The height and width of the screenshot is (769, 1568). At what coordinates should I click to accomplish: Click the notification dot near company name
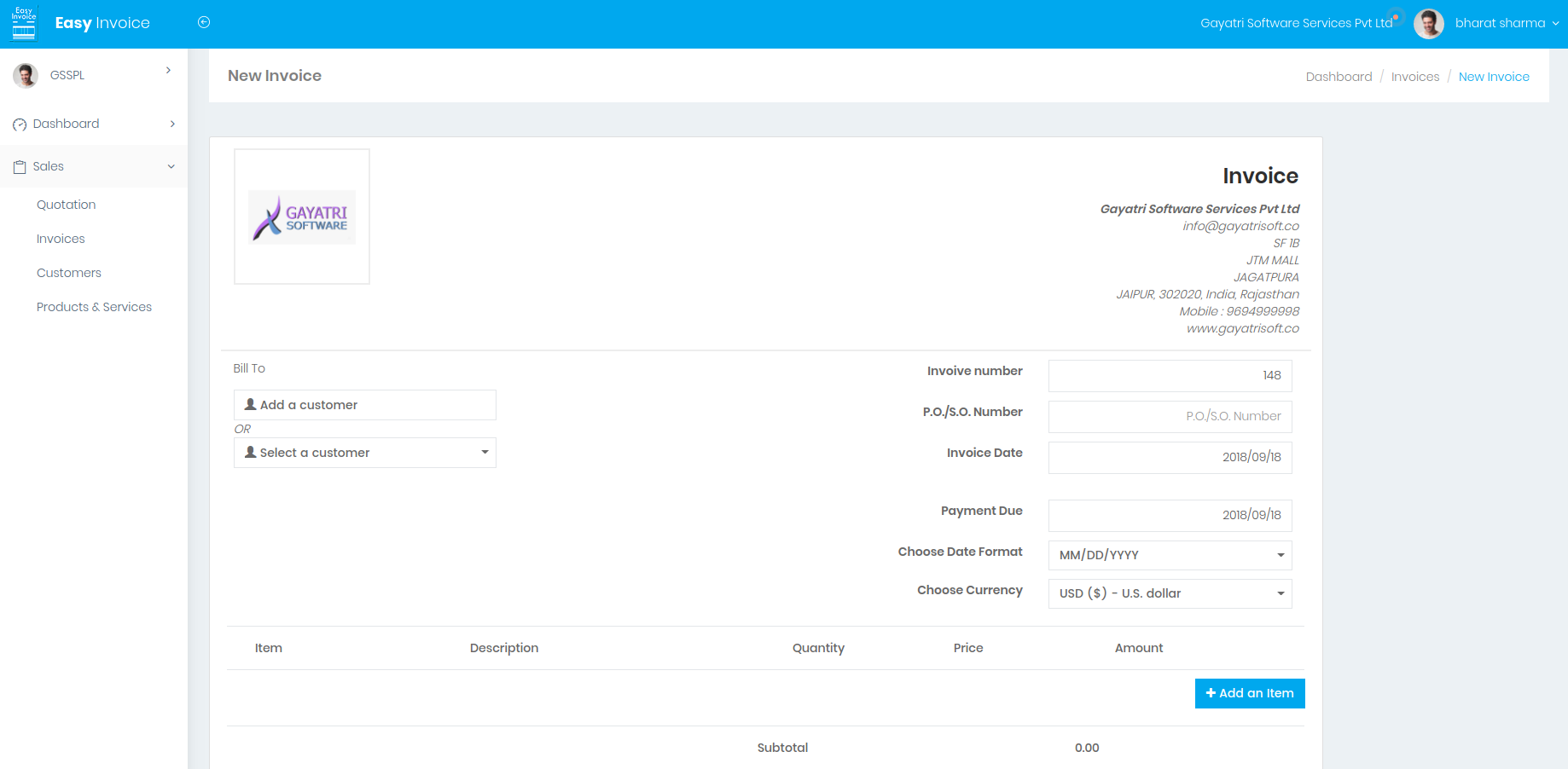1395,16
